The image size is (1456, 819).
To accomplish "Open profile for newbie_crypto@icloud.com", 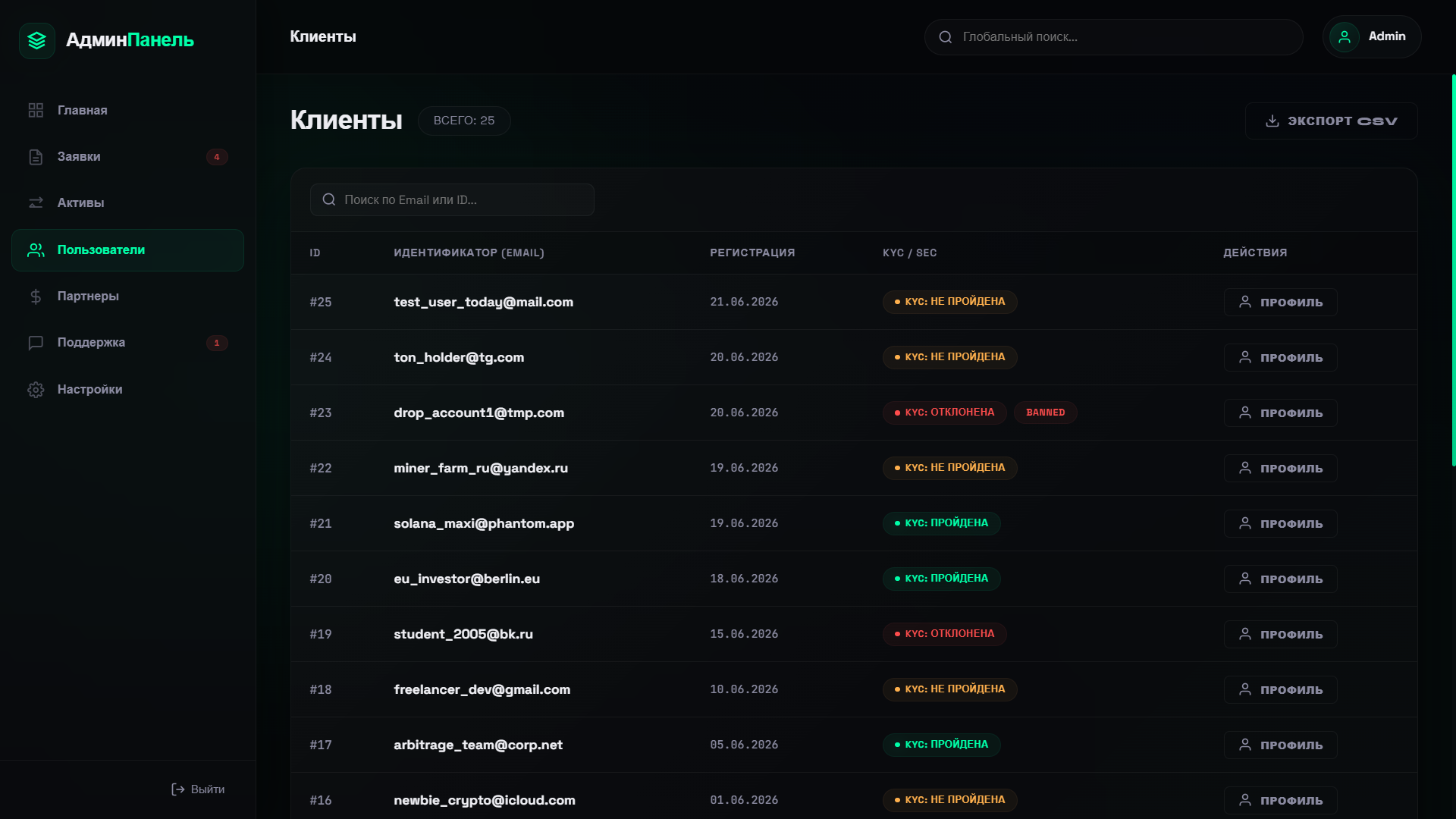I will 1280,800.
